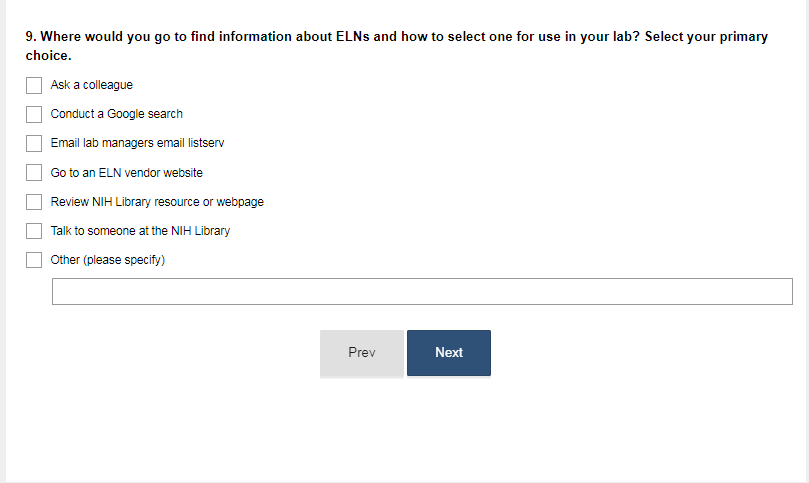
Task: Toggle the 'Other (please specify)' checkbox
Action: [34, 260]
